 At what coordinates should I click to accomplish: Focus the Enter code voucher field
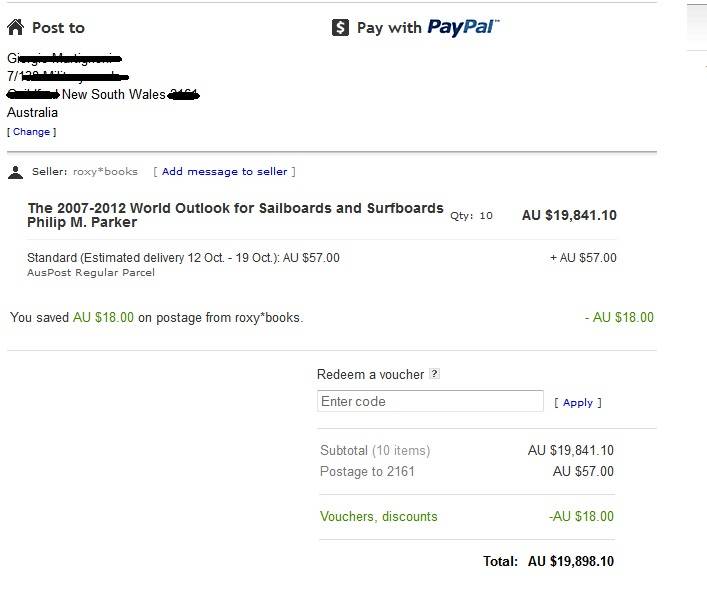pos(430,401)
